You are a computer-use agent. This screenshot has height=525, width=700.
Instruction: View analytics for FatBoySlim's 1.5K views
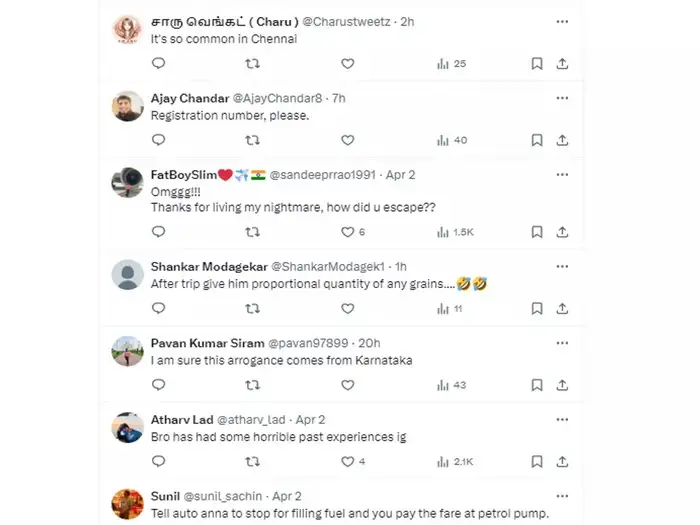pyautogui.click(x=455, y=232)
